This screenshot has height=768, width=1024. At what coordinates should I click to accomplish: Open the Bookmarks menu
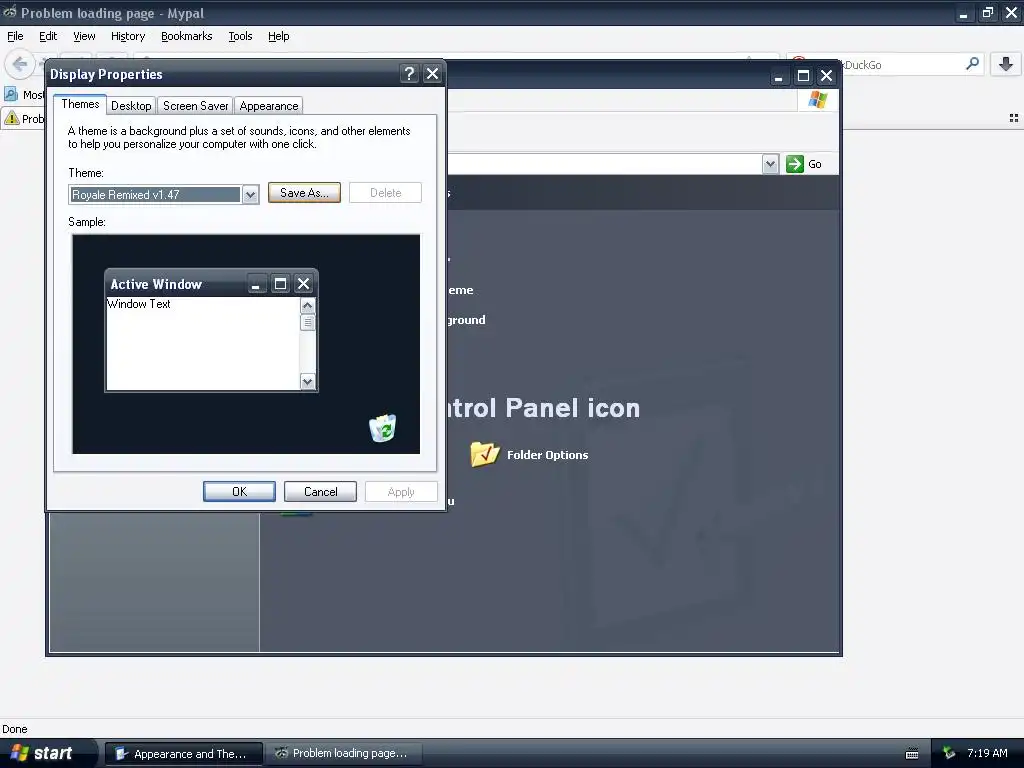(187, 36)
